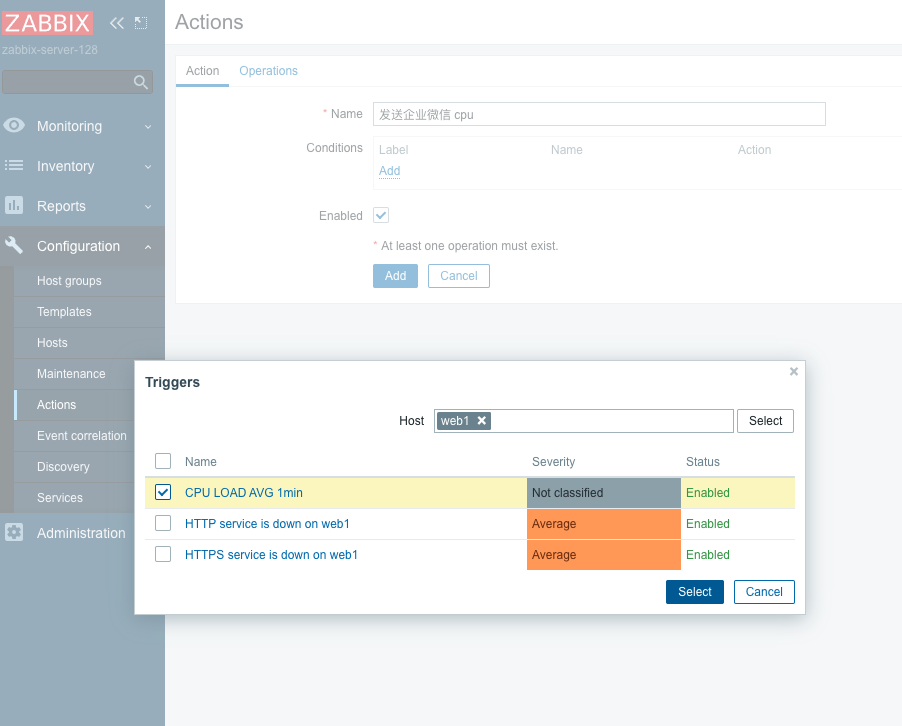Uncheck CPU LOAD AVG 1min checkbox
902x726 pixels.
pyautogui.click(x=163, y=492)
